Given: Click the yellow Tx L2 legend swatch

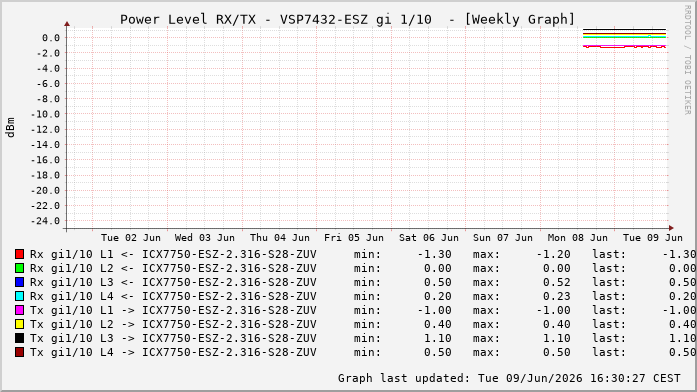Looking at the screenshot, I should [20, 324].
